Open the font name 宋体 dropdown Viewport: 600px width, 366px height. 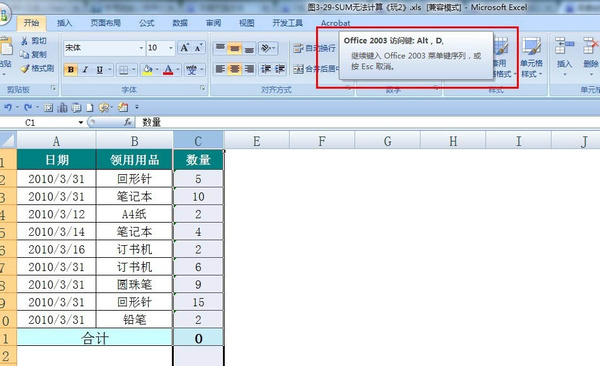(141, 48)
